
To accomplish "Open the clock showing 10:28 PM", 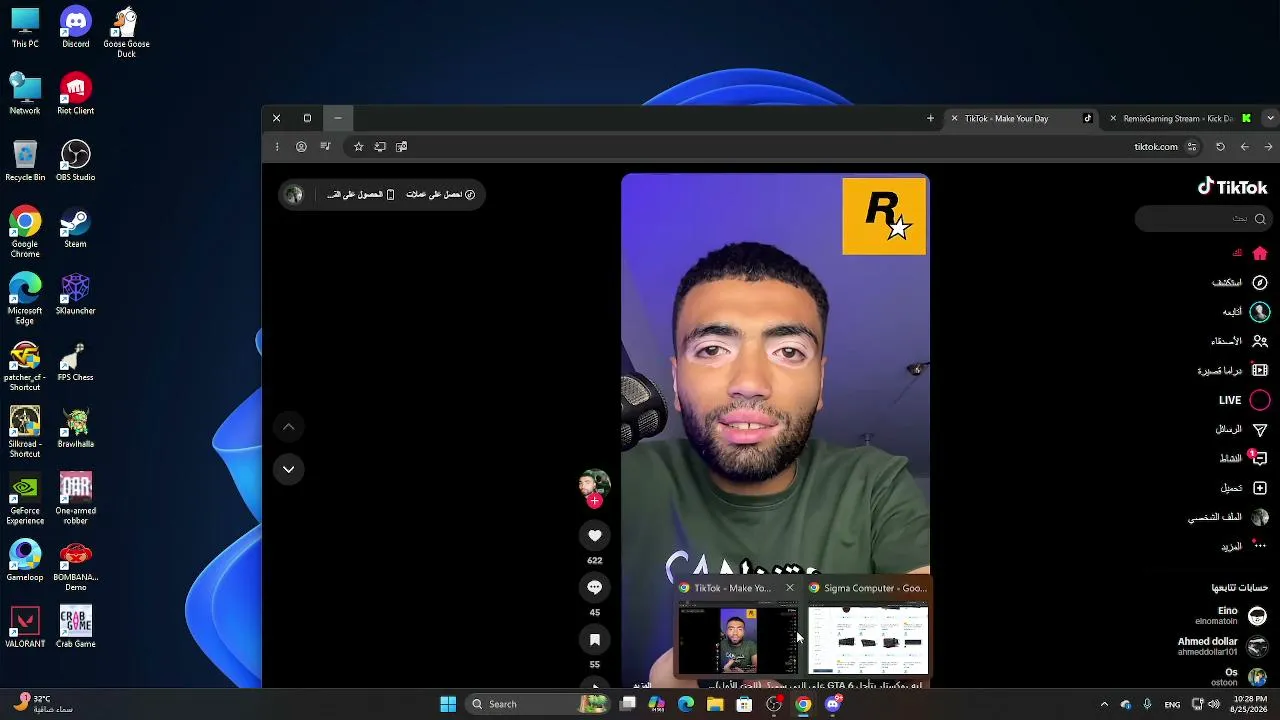I will tap(1249, 704).
